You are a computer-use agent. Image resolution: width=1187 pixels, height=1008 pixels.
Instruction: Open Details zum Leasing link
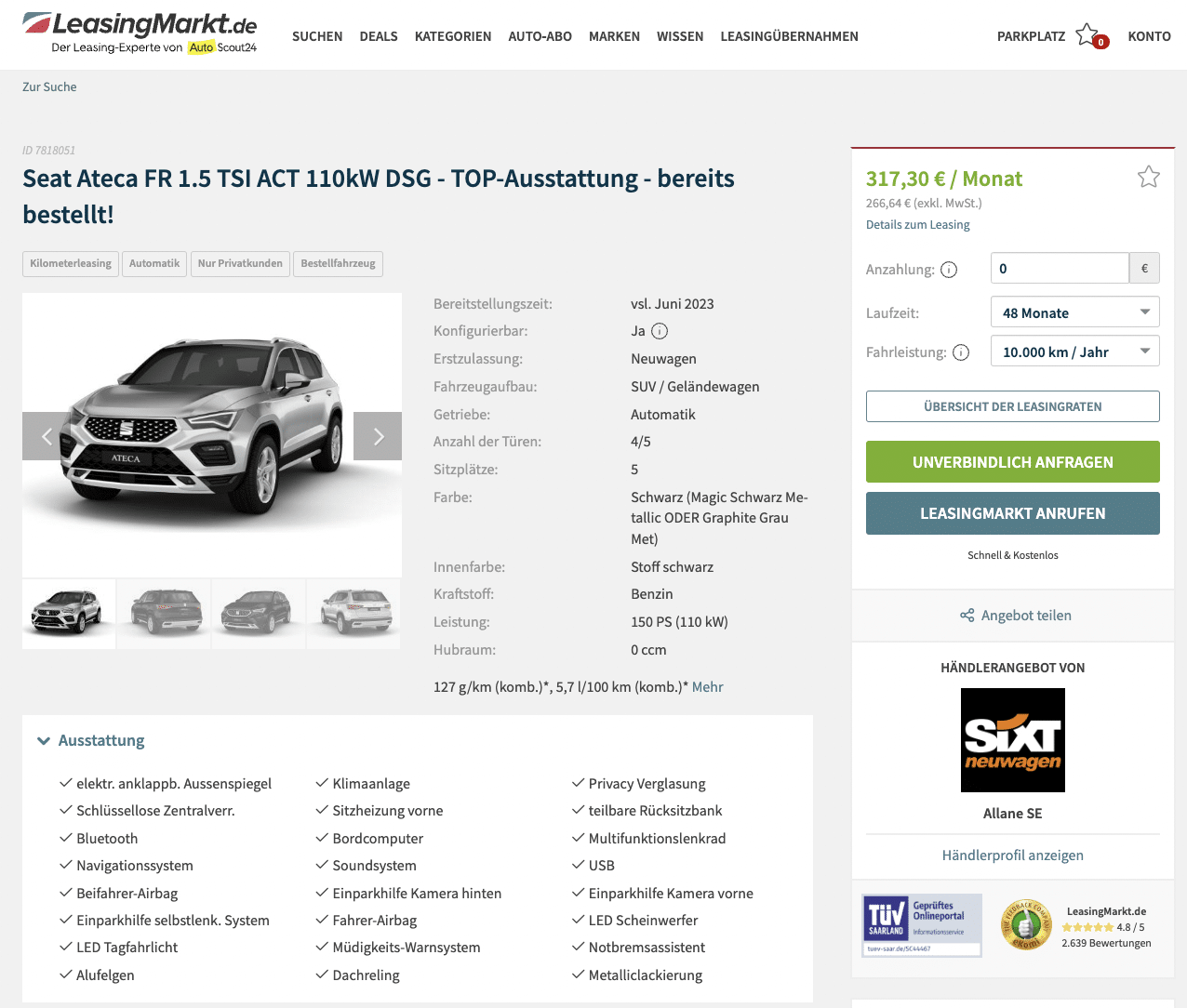(917, 224)
